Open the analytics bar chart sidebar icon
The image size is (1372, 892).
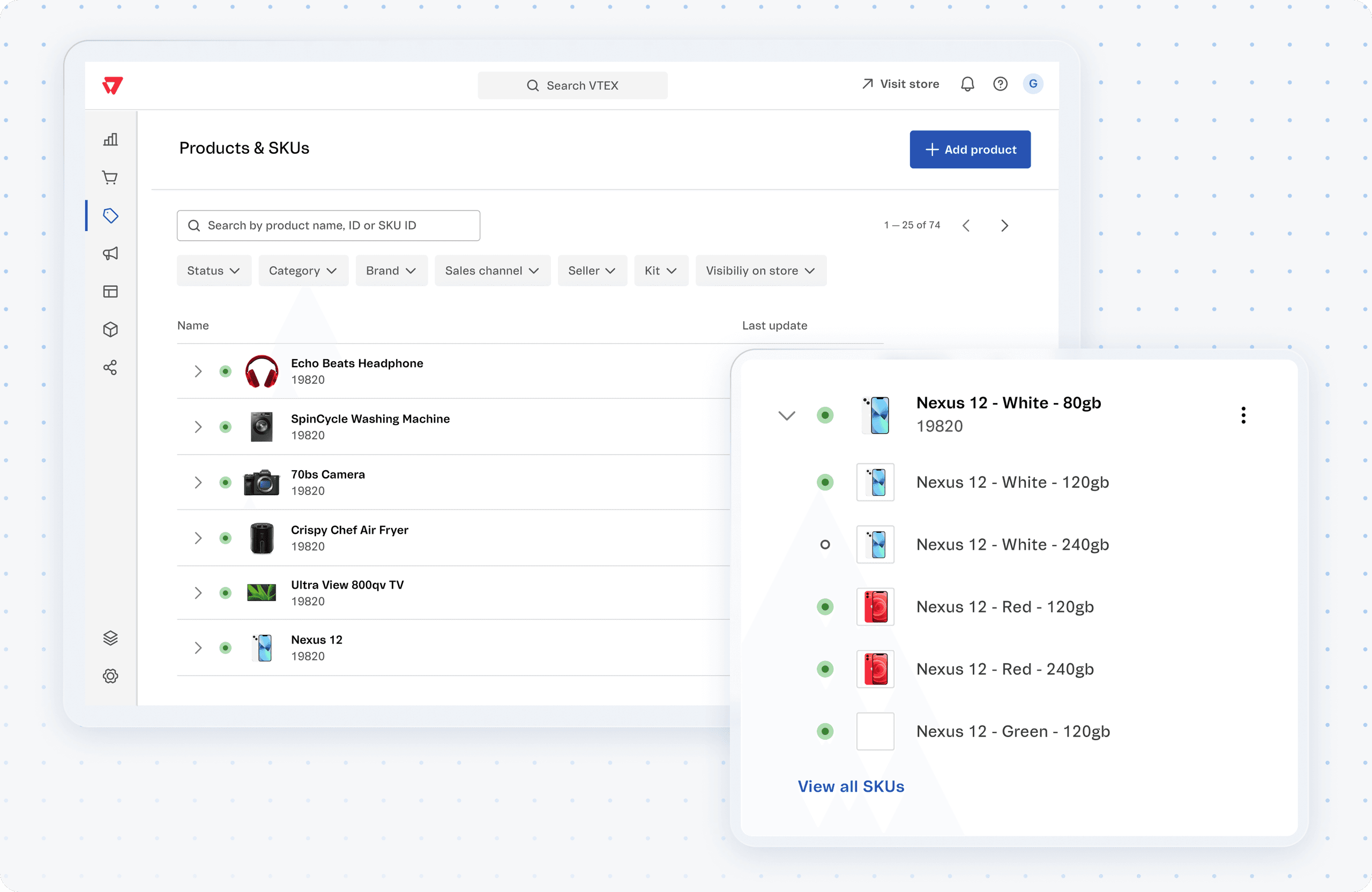coord(110,139)
